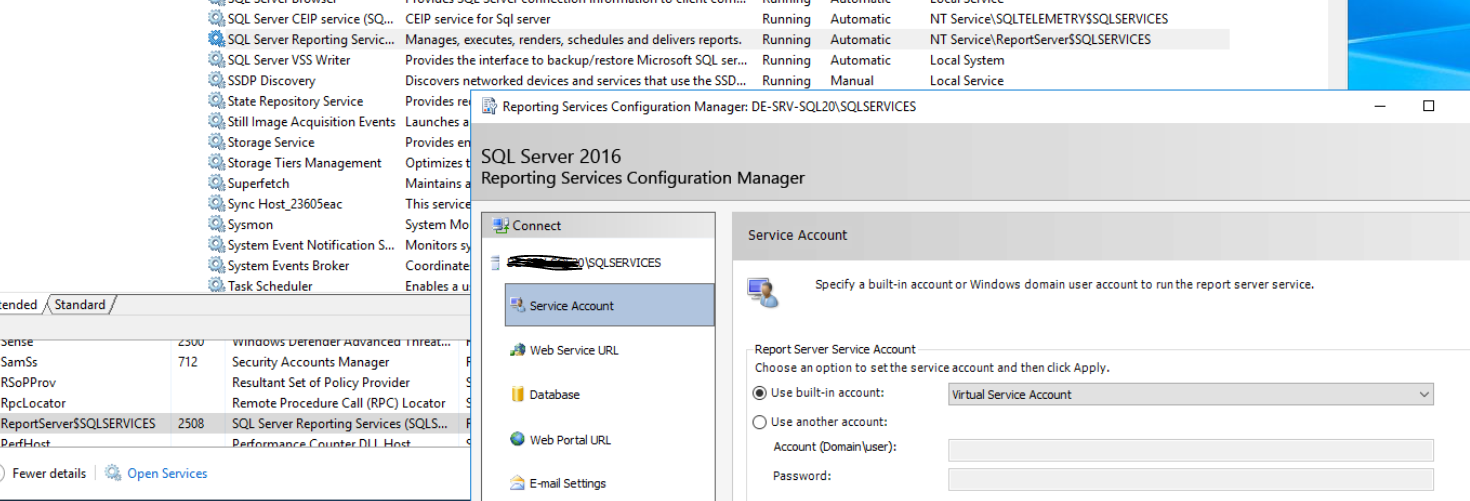Click gear icon beside System Event Notification
Screen dimensions: 1470x501
(216, 244)
